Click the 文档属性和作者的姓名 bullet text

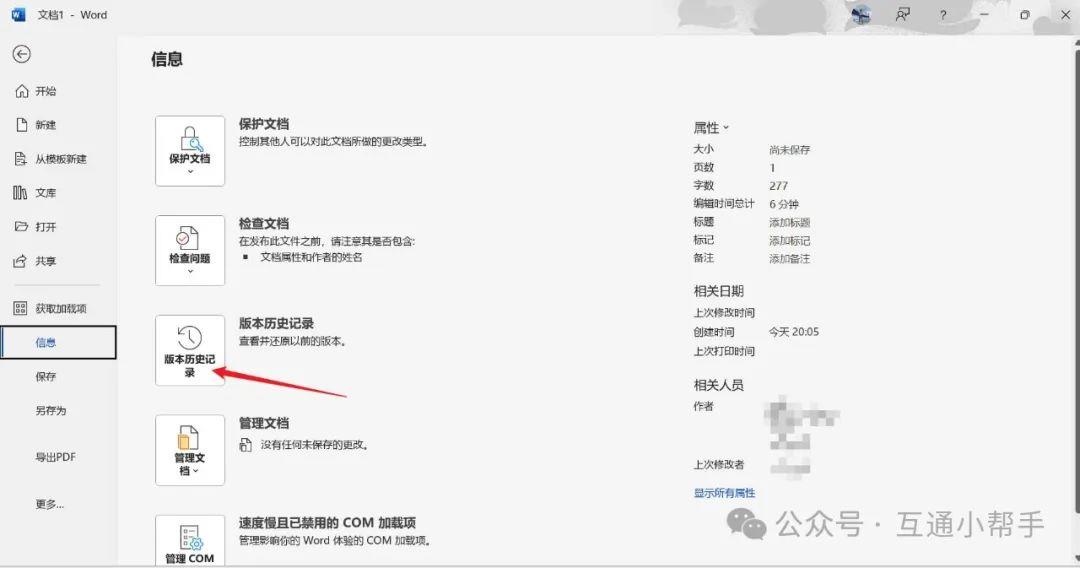pyautogui.click(x=311, y=257)
